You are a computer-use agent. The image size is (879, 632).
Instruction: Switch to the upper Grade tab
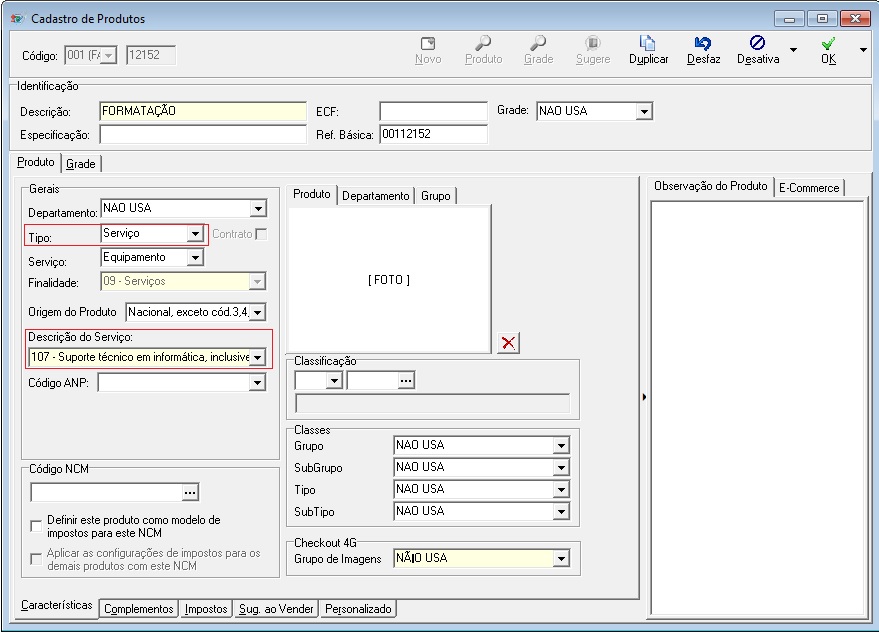(81, 164)
